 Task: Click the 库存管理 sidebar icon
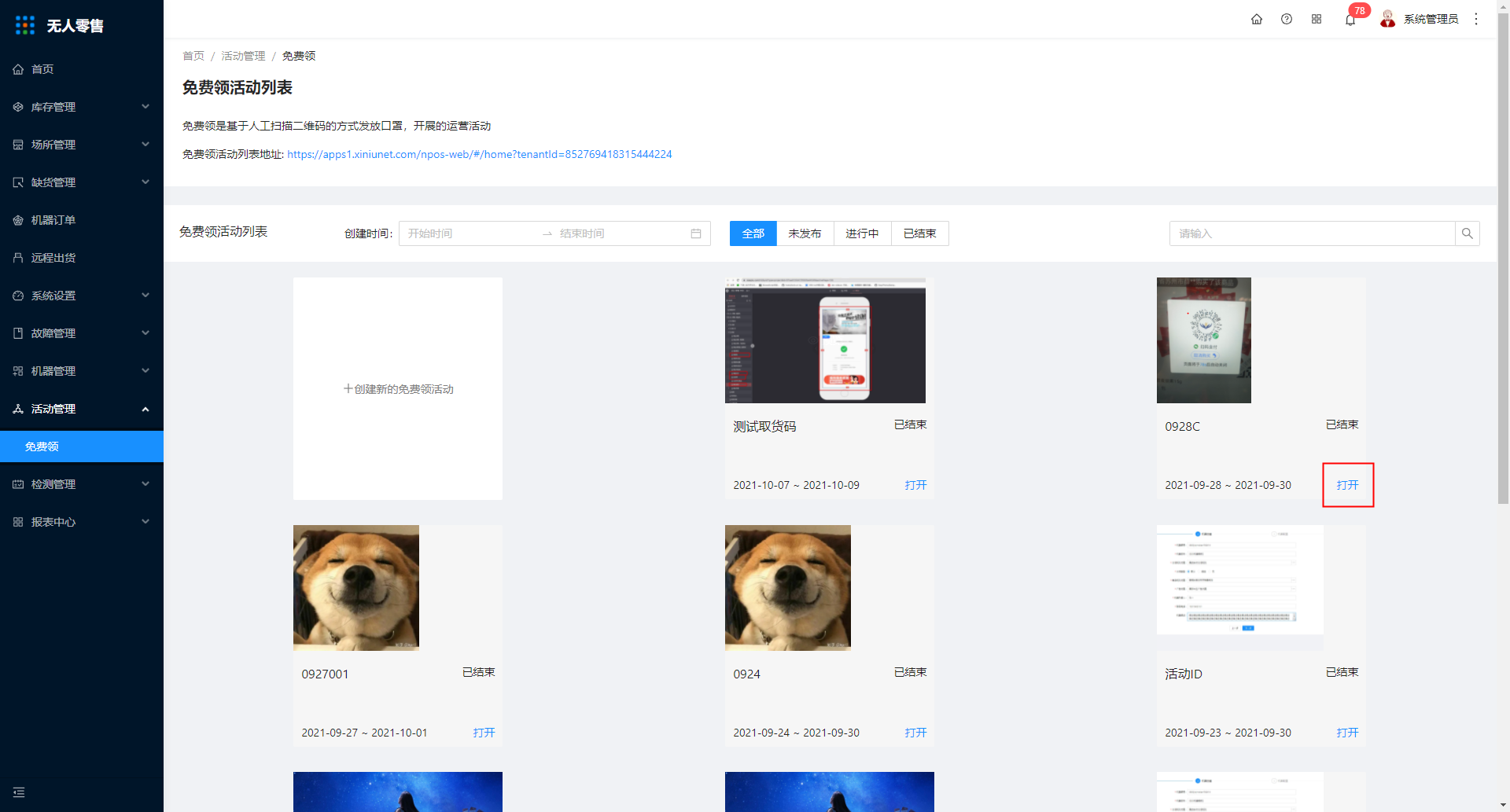click(18, 107)
